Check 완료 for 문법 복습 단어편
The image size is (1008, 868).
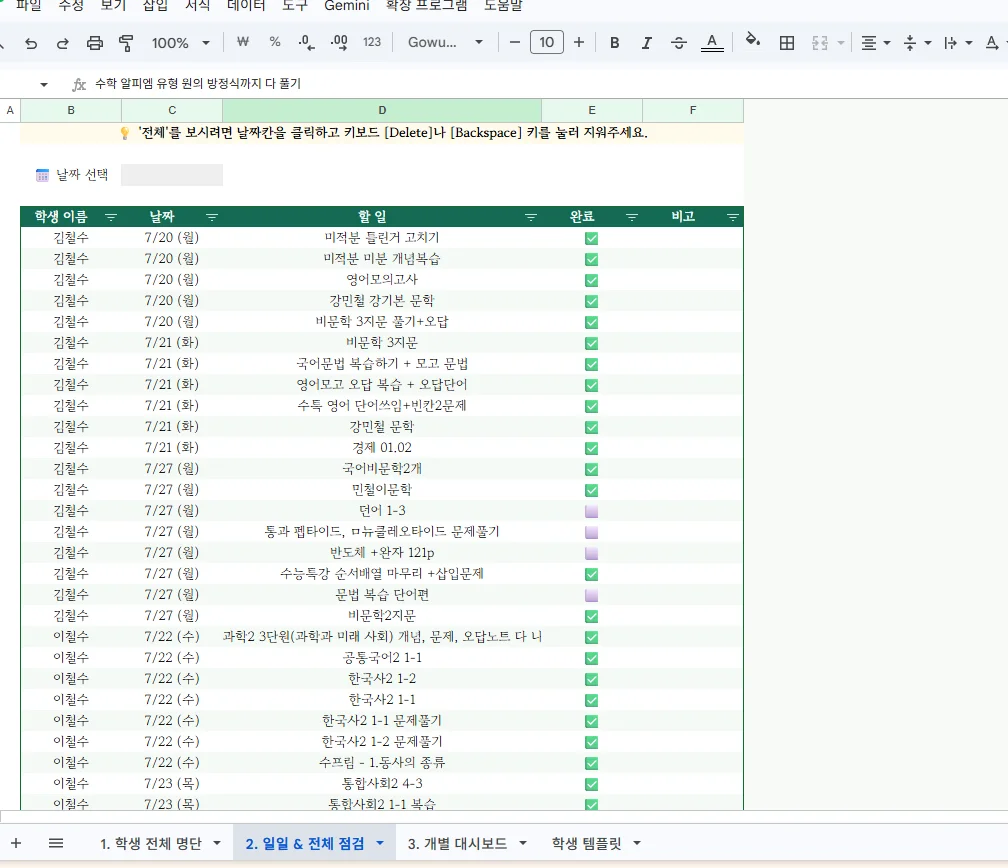click(x=591, y=595)
